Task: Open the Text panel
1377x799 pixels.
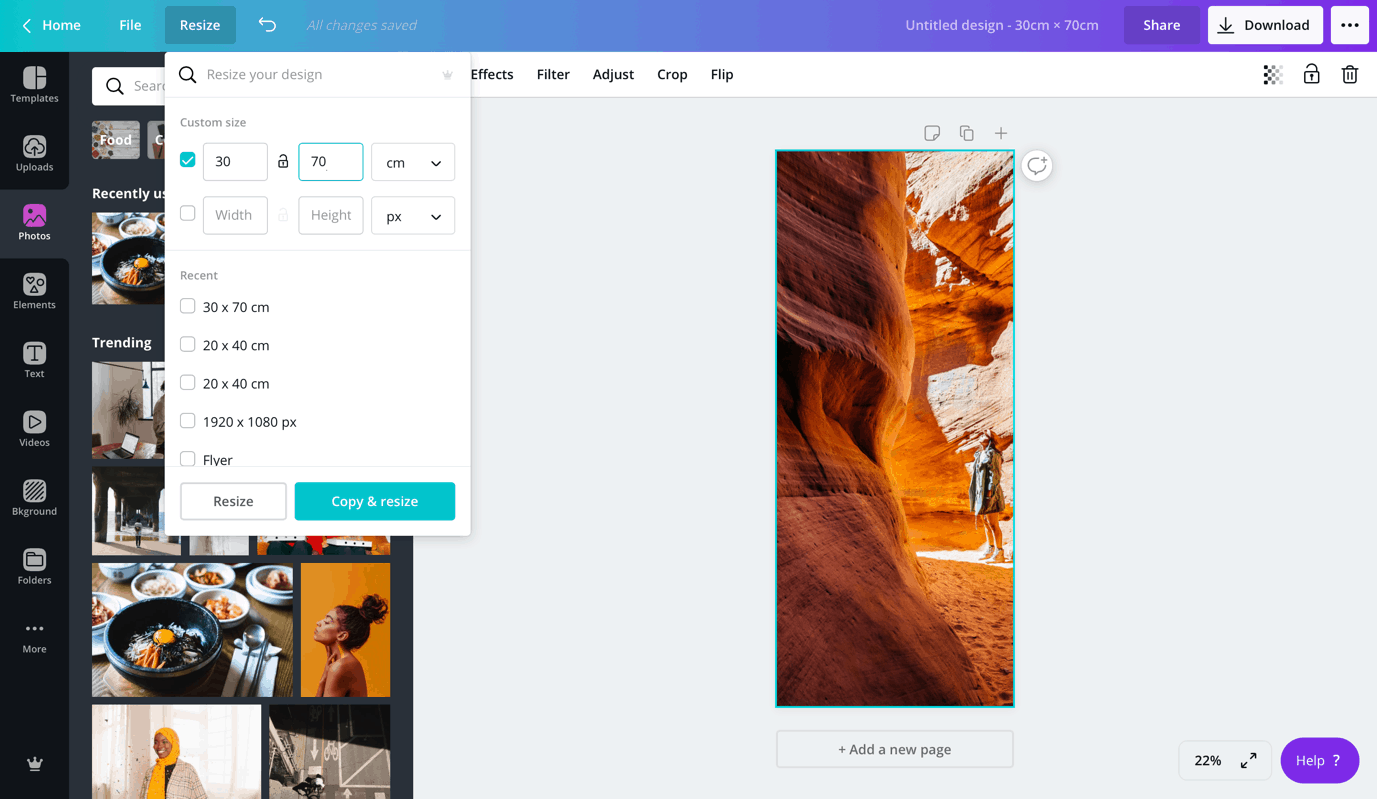Action: click(x=34, y=358)
